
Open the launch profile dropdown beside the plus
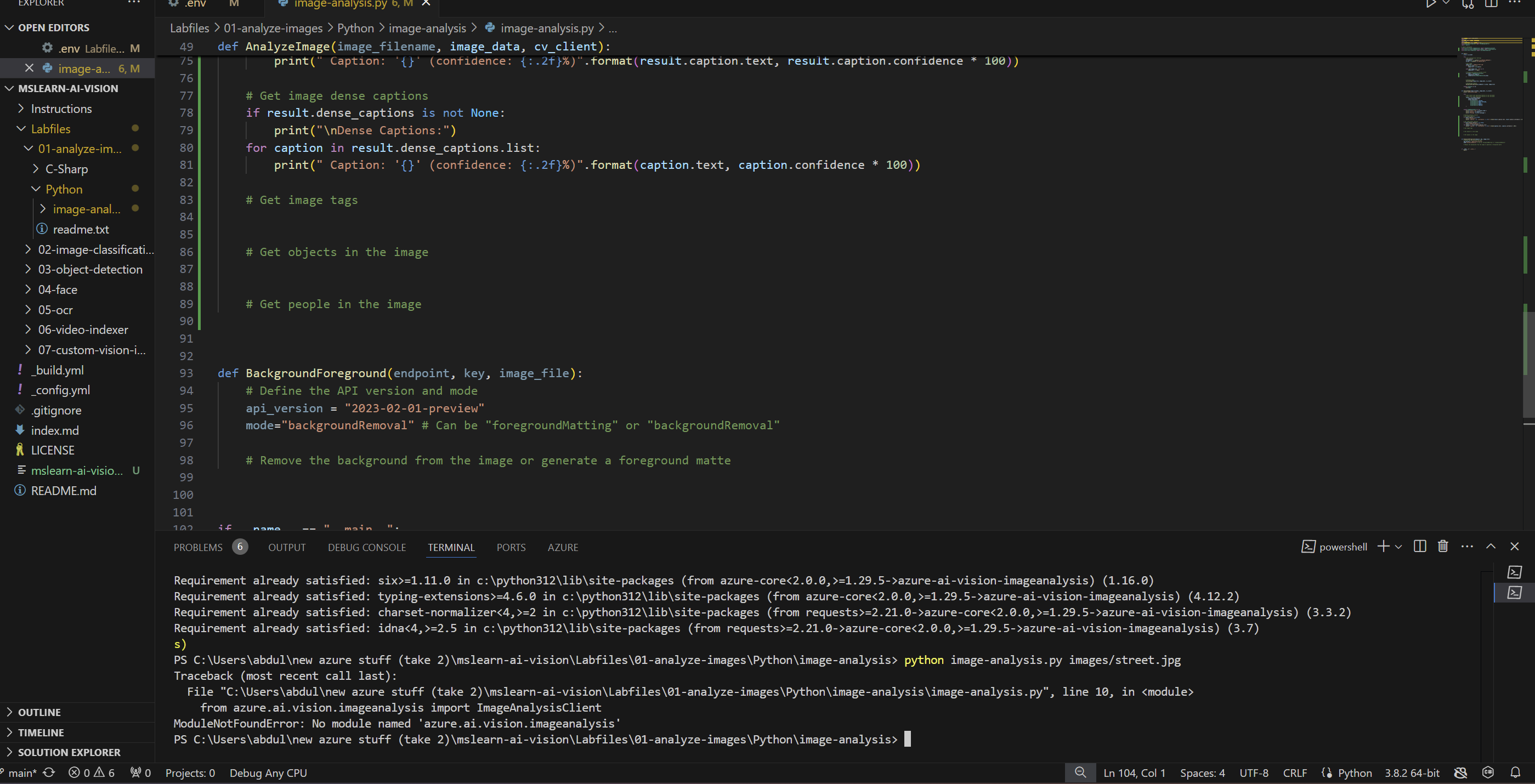tap(1398, 546)
